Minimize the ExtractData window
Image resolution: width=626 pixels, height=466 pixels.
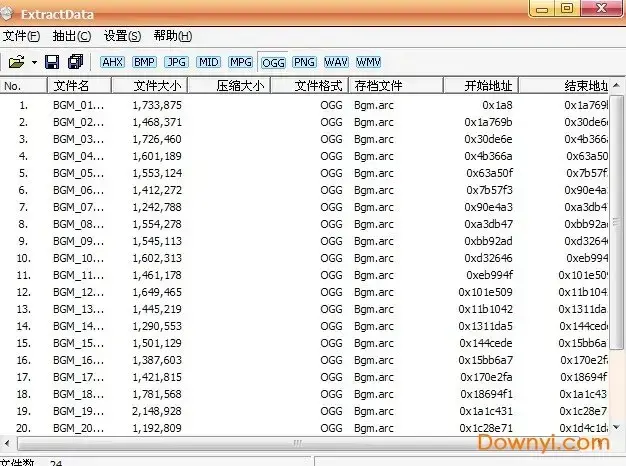[x=542, y=9]
